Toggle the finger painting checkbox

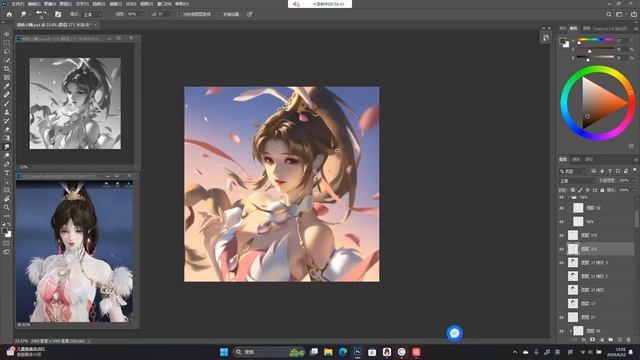point(219,14)
